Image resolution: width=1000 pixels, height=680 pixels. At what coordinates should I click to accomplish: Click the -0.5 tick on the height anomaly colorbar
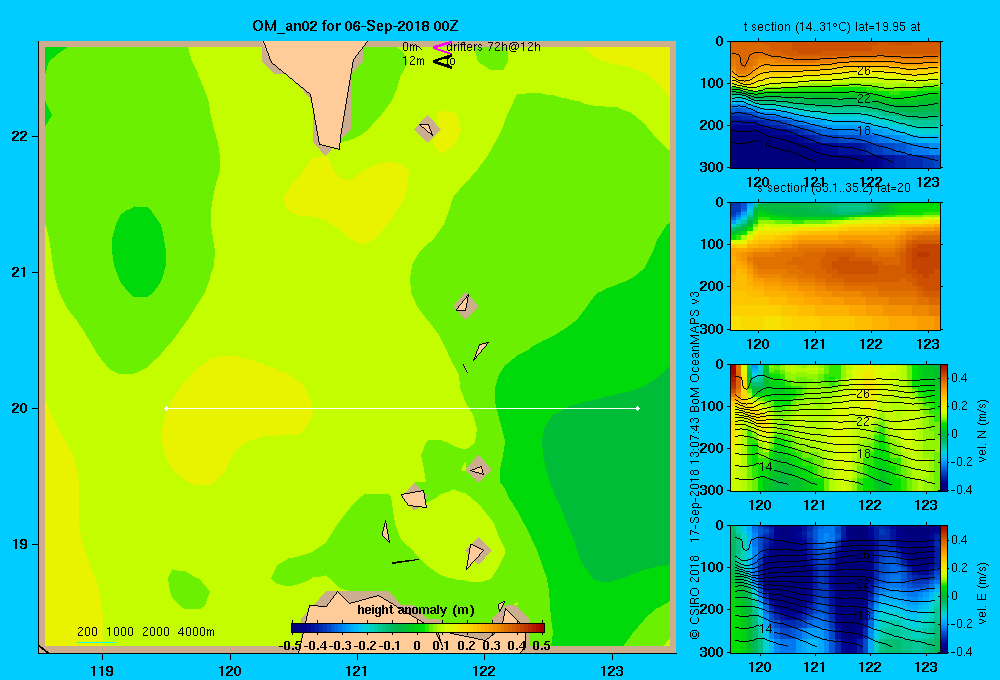click(290, 646)
